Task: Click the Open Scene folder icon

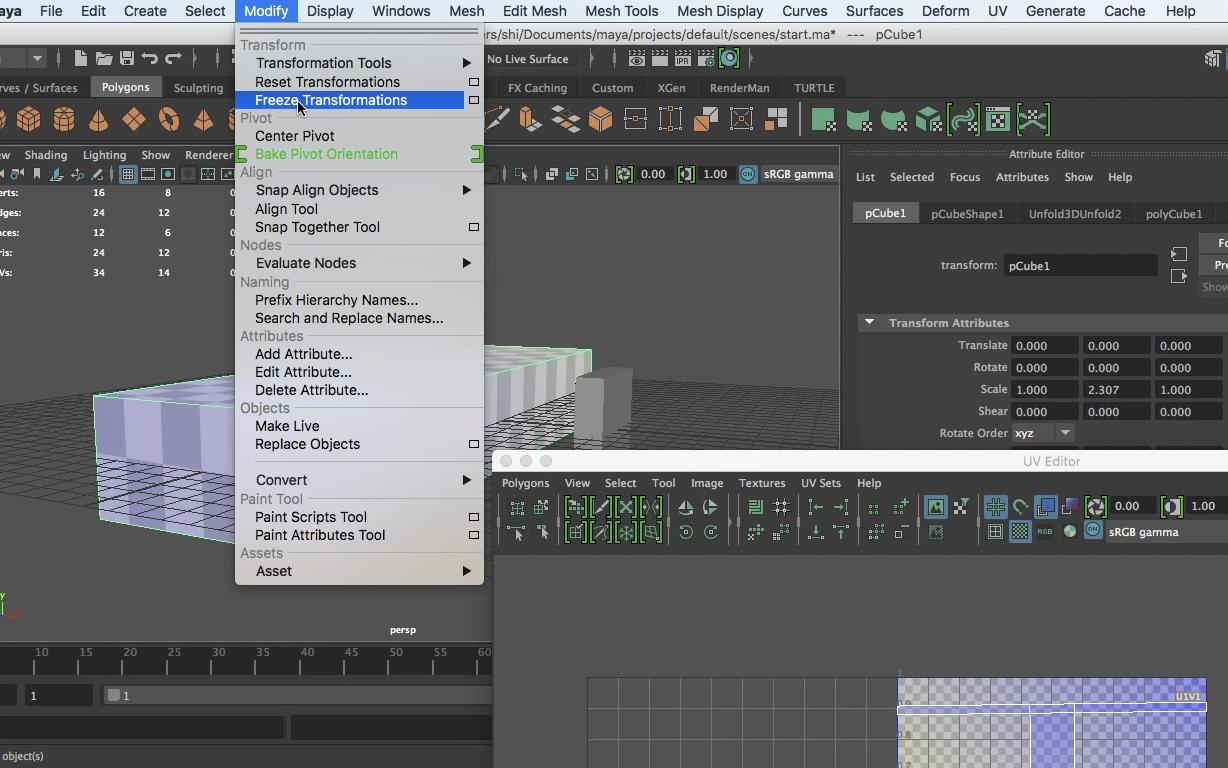Action: tap(104, 59)
